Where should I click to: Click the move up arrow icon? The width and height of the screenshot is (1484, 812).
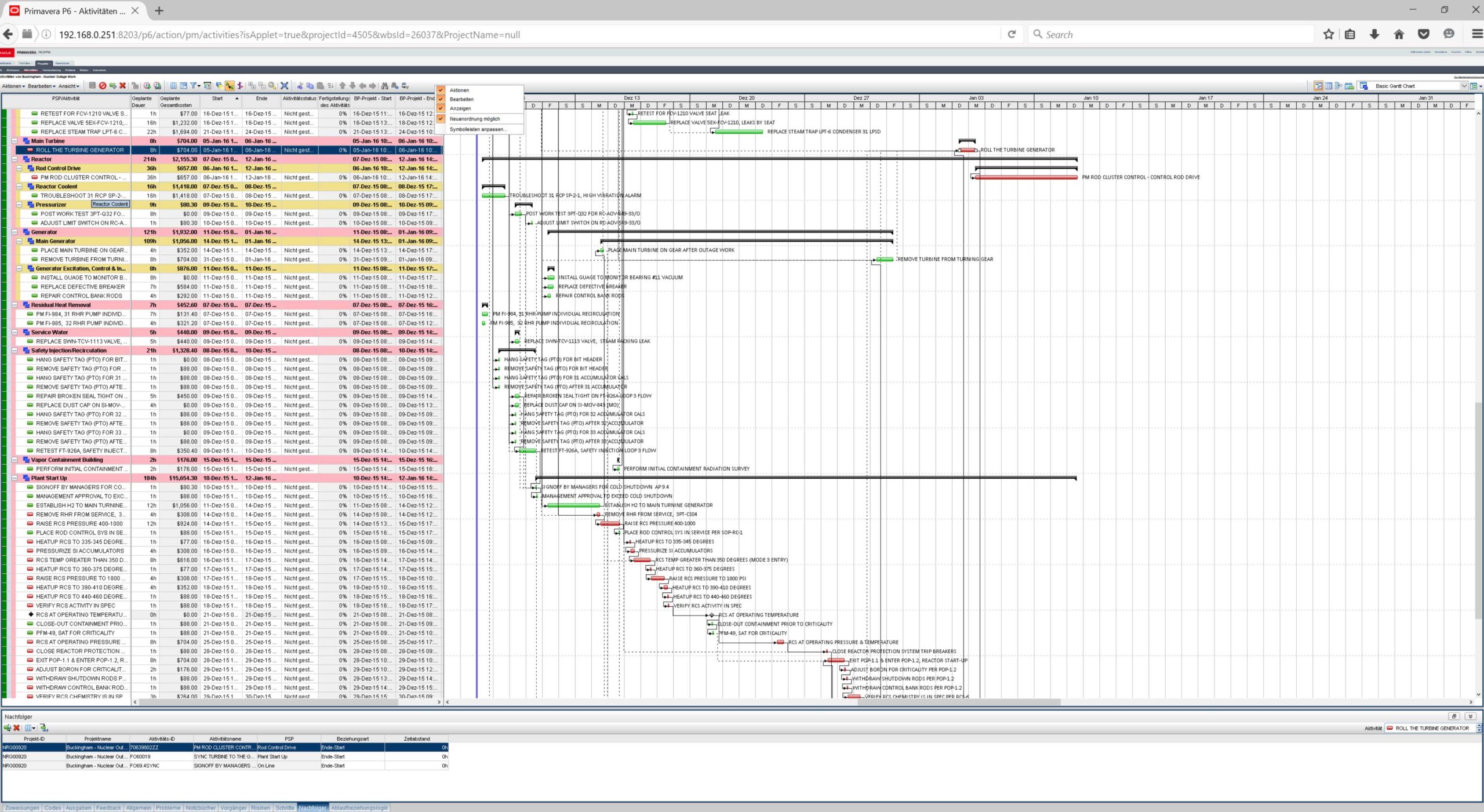(343, 86)
